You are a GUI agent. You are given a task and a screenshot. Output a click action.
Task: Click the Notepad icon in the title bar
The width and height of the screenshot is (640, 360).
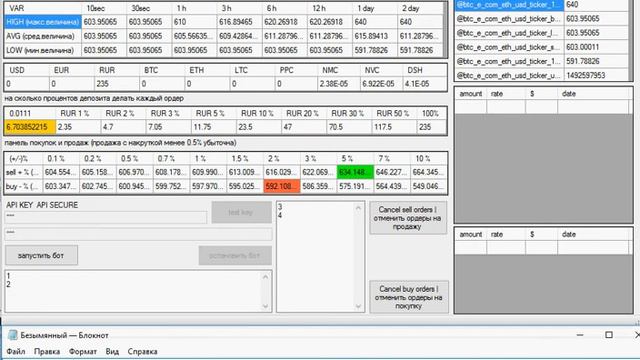13,335
